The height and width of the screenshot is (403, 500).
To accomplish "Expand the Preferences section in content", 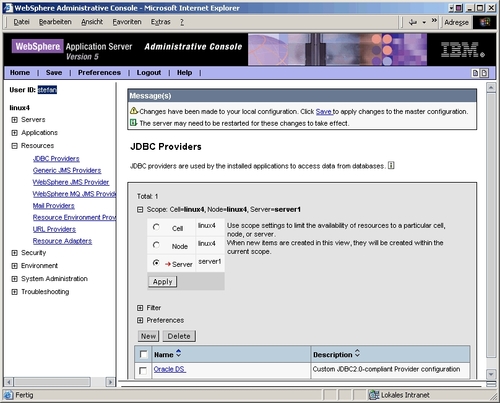I will (140, 320).
